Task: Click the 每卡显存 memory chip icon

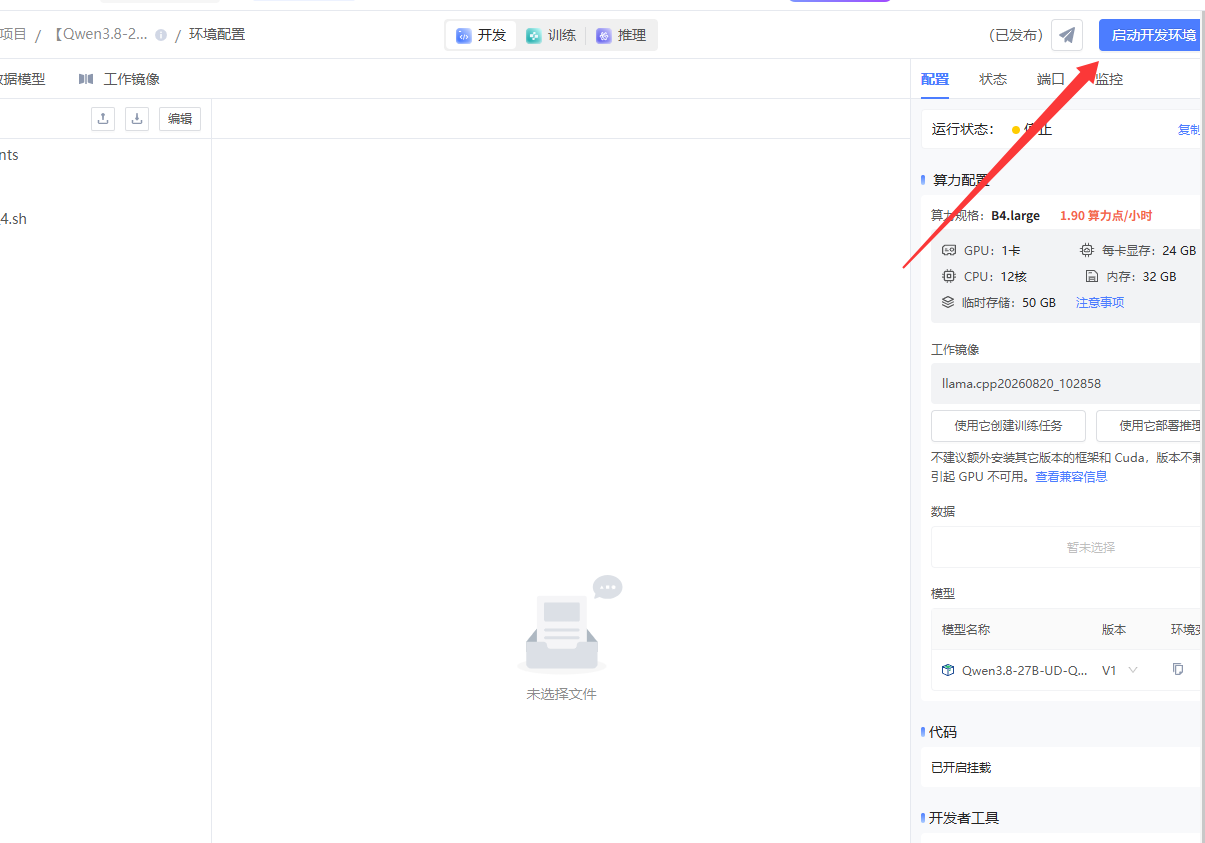Action: 1087,250
